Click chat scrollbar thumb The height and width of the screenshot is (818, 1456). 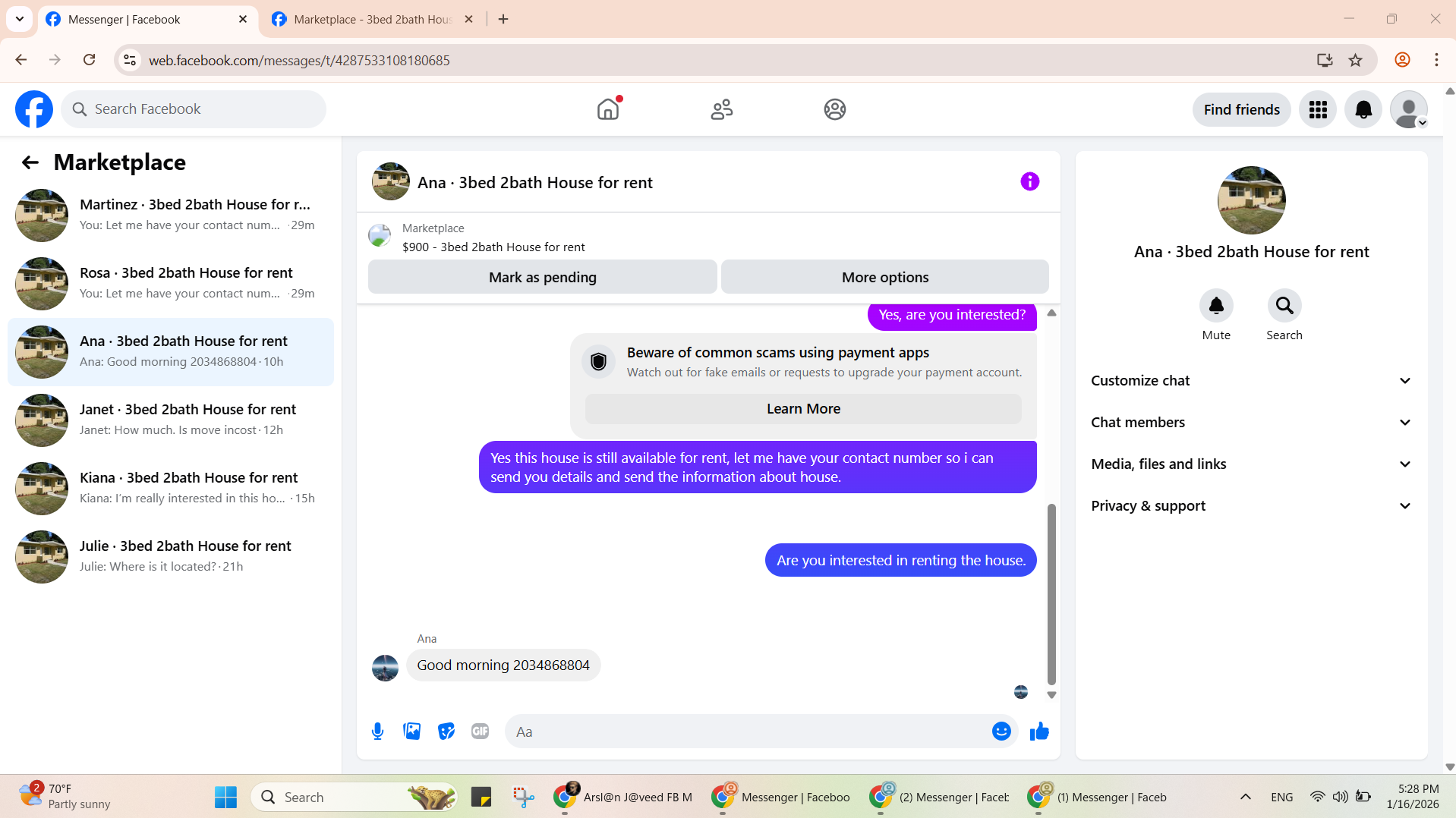coord(1051,594)
